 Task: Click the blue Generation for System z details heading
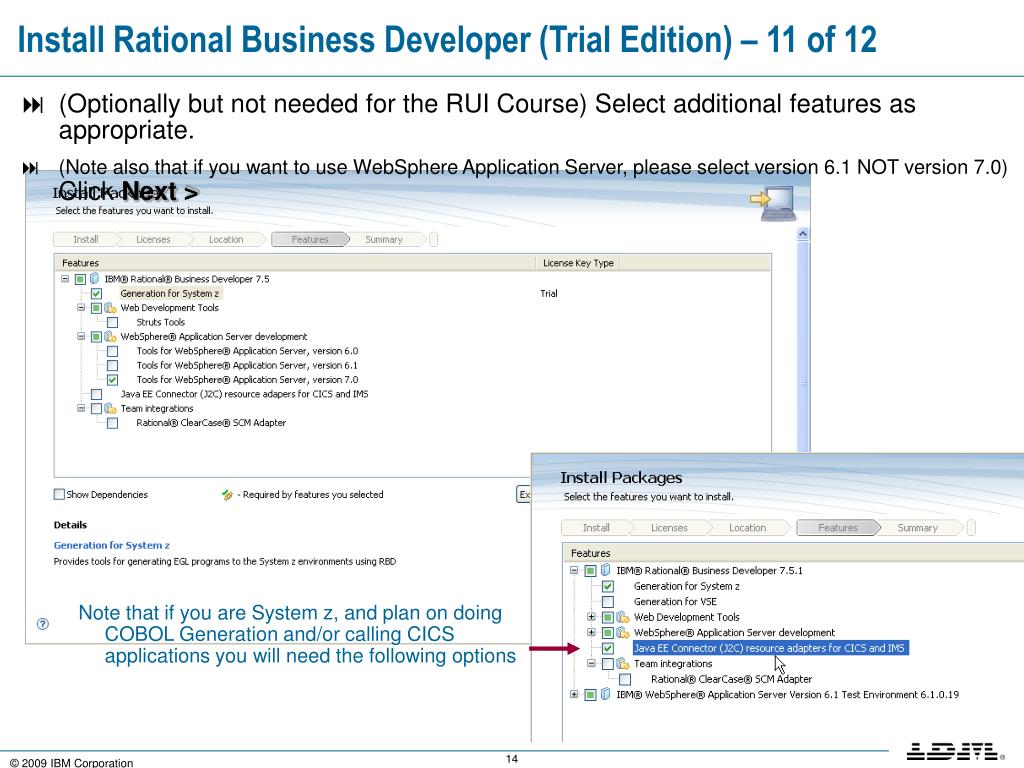[x=112, y=545]
